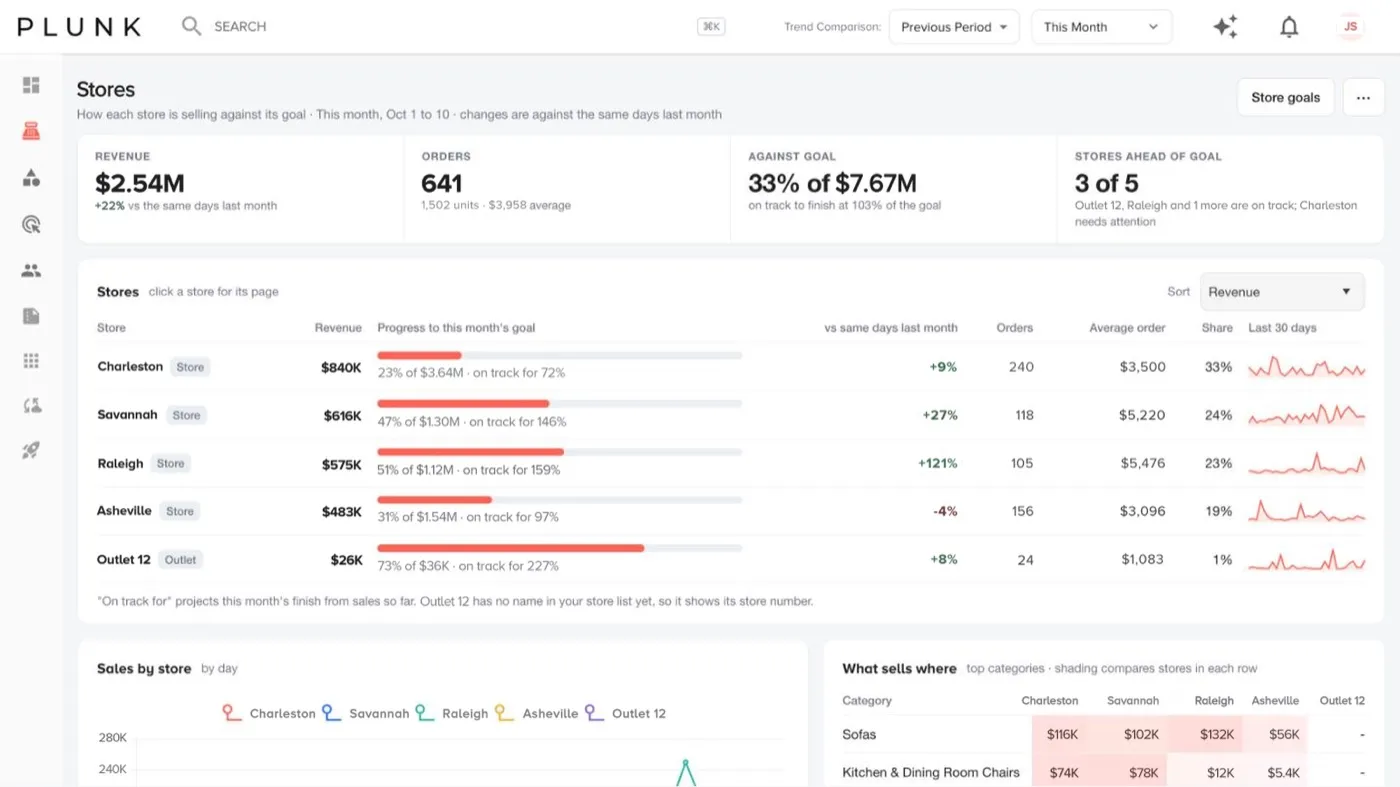The width and height of the screenshot is (1400, 787).
Task: Open the document report sidebar icon
Action: coord(31,316)
